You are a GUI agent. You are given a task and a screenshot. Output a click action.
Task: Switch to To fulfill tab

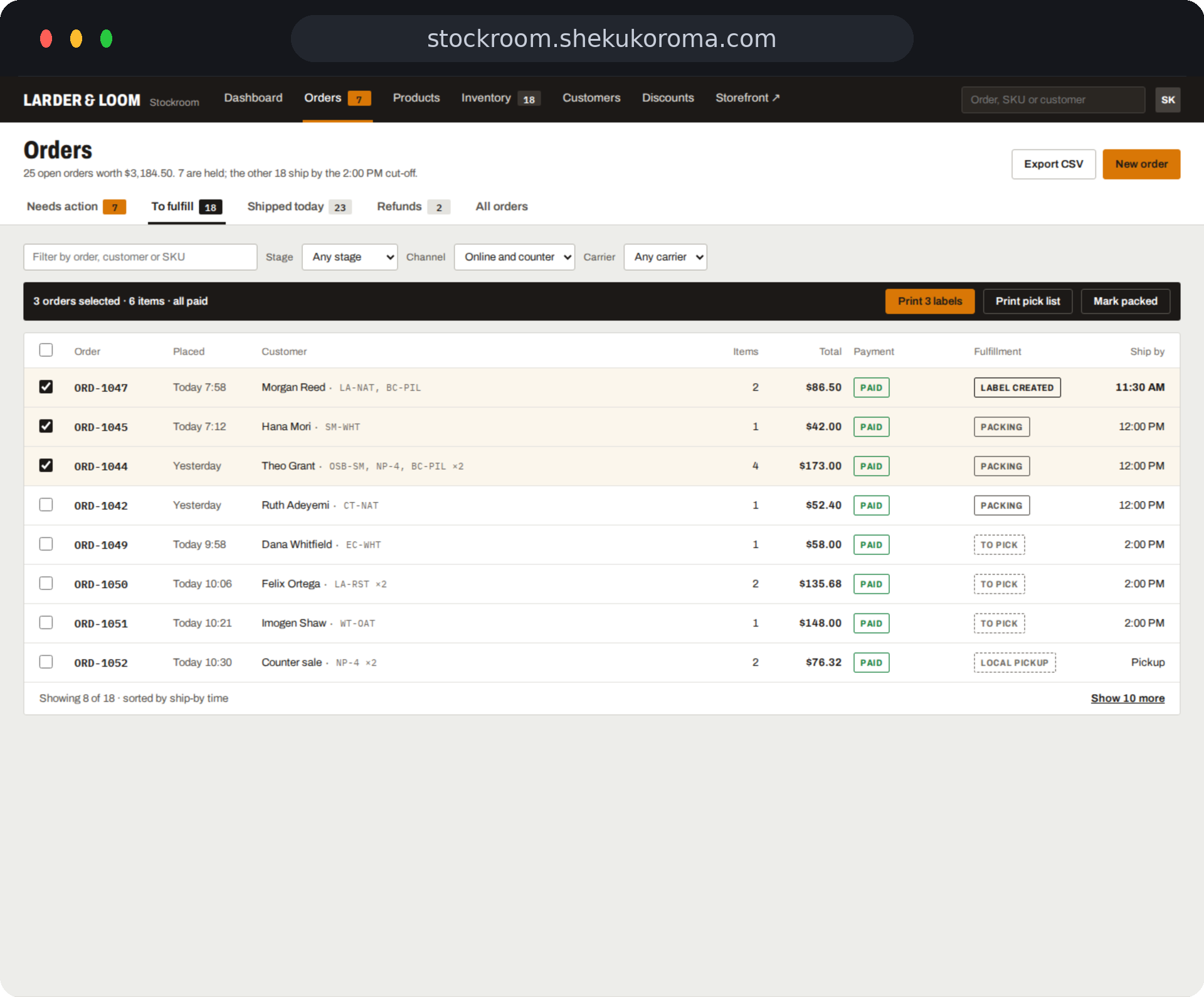(186, 207)
